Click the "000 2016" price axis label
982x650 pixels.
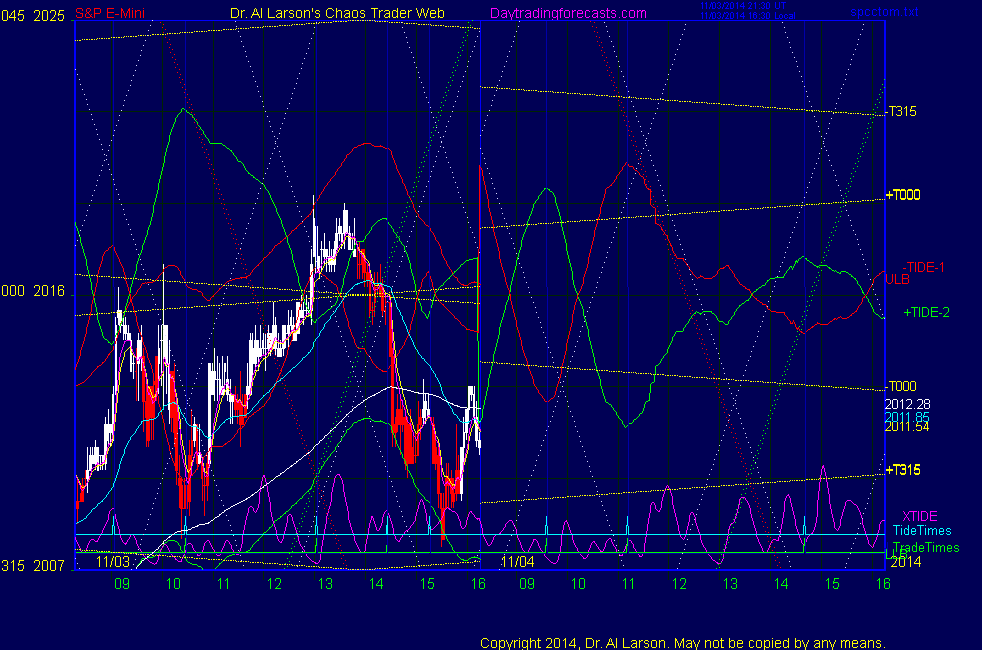33,291
